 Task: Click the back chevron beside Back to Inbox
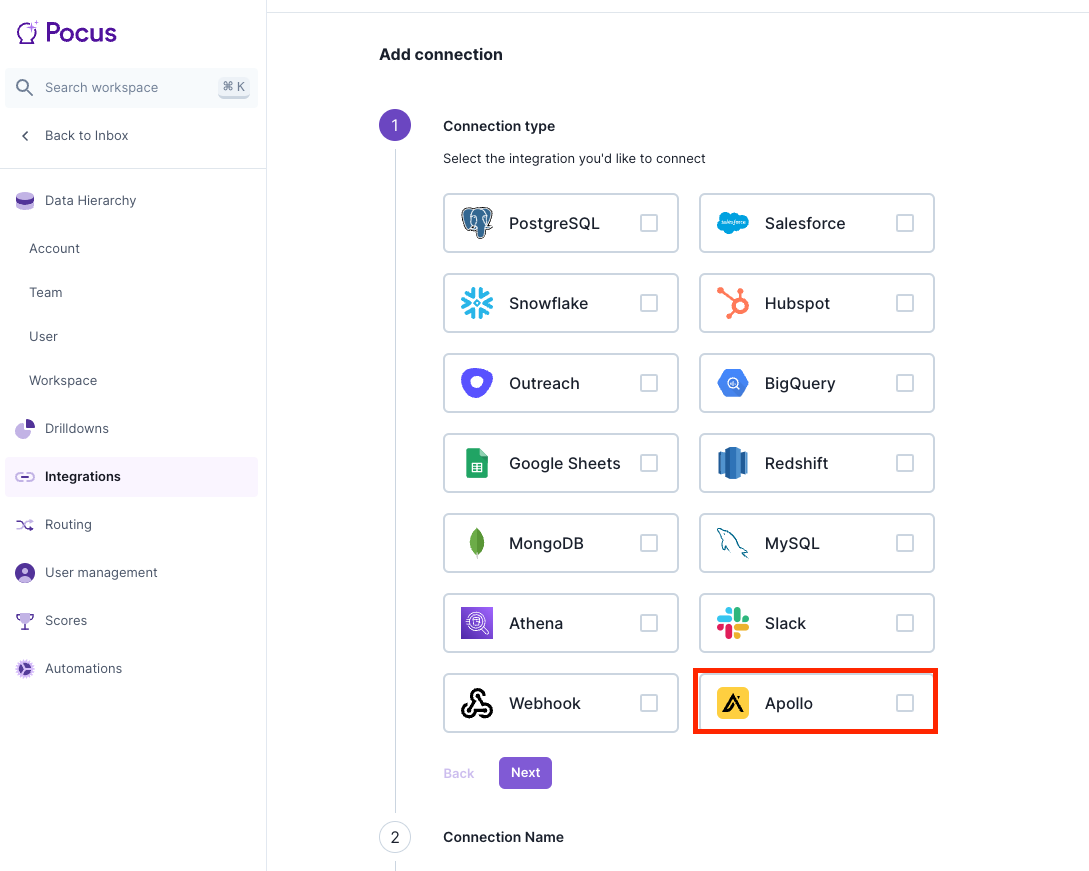(26, 136)
